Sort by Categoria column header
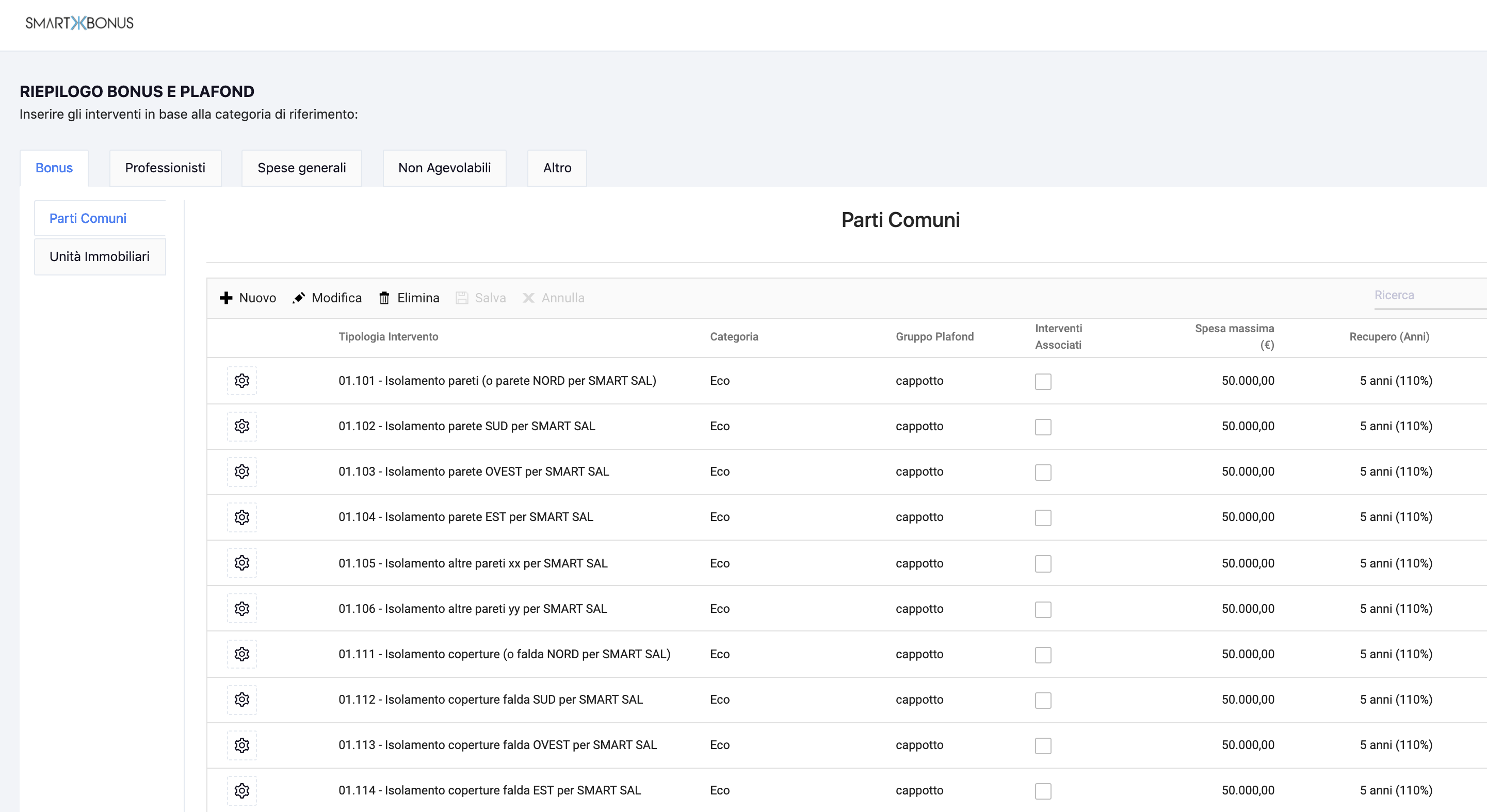1487x812 pixels. coord(734,336)
